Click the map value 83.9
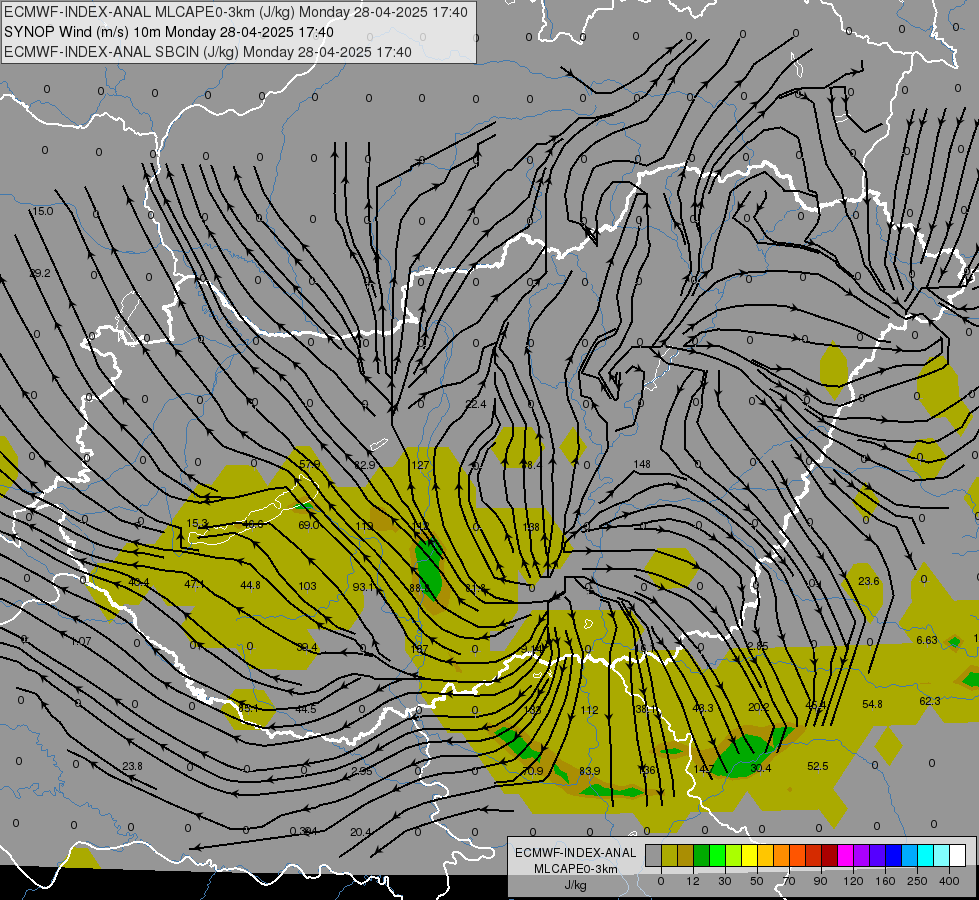Viewport: 979px width, 900px height. tap(589, 771)
